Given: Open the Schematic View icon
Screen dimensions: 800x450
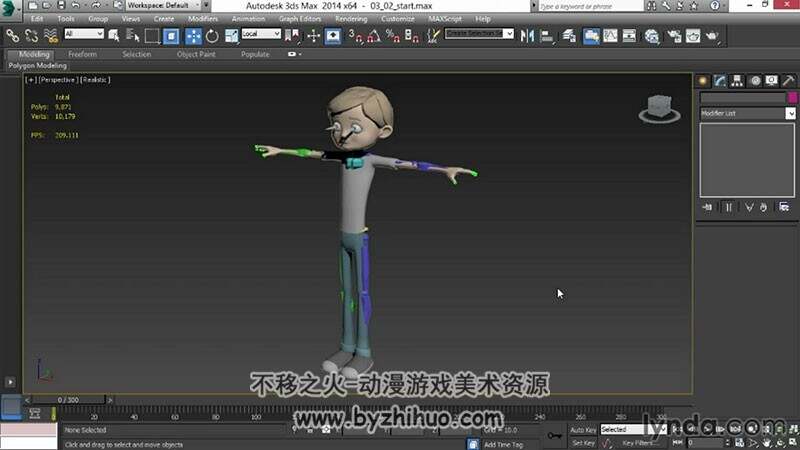Looking at the screenshot, I should pyautogui.click(x=629, y=36).
